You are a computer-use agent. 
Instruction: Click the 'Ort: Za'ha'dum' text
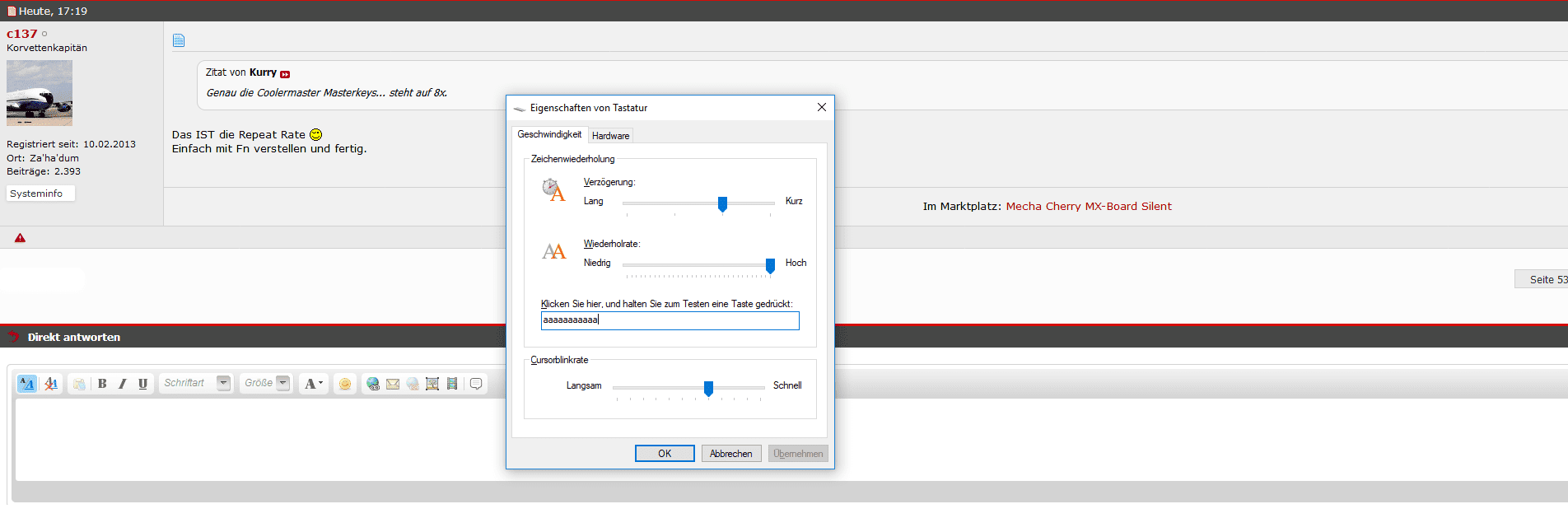43,158
